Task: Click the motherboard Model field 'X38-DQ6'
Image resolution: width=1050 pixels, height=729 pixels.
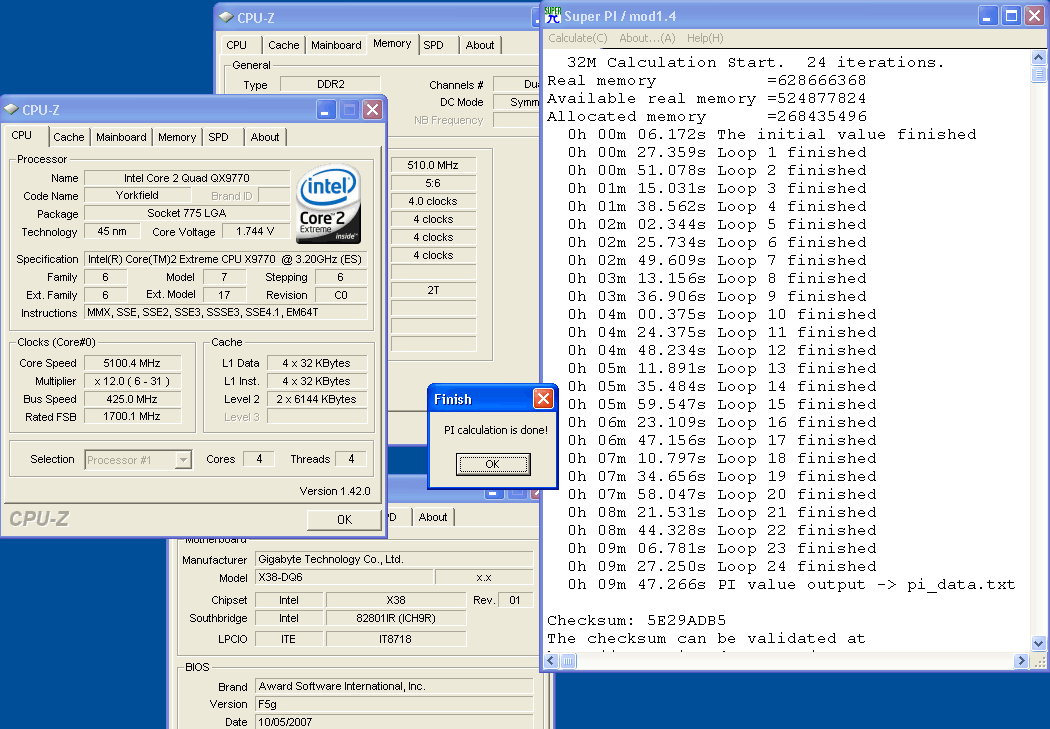Action: tap(344, 577)
